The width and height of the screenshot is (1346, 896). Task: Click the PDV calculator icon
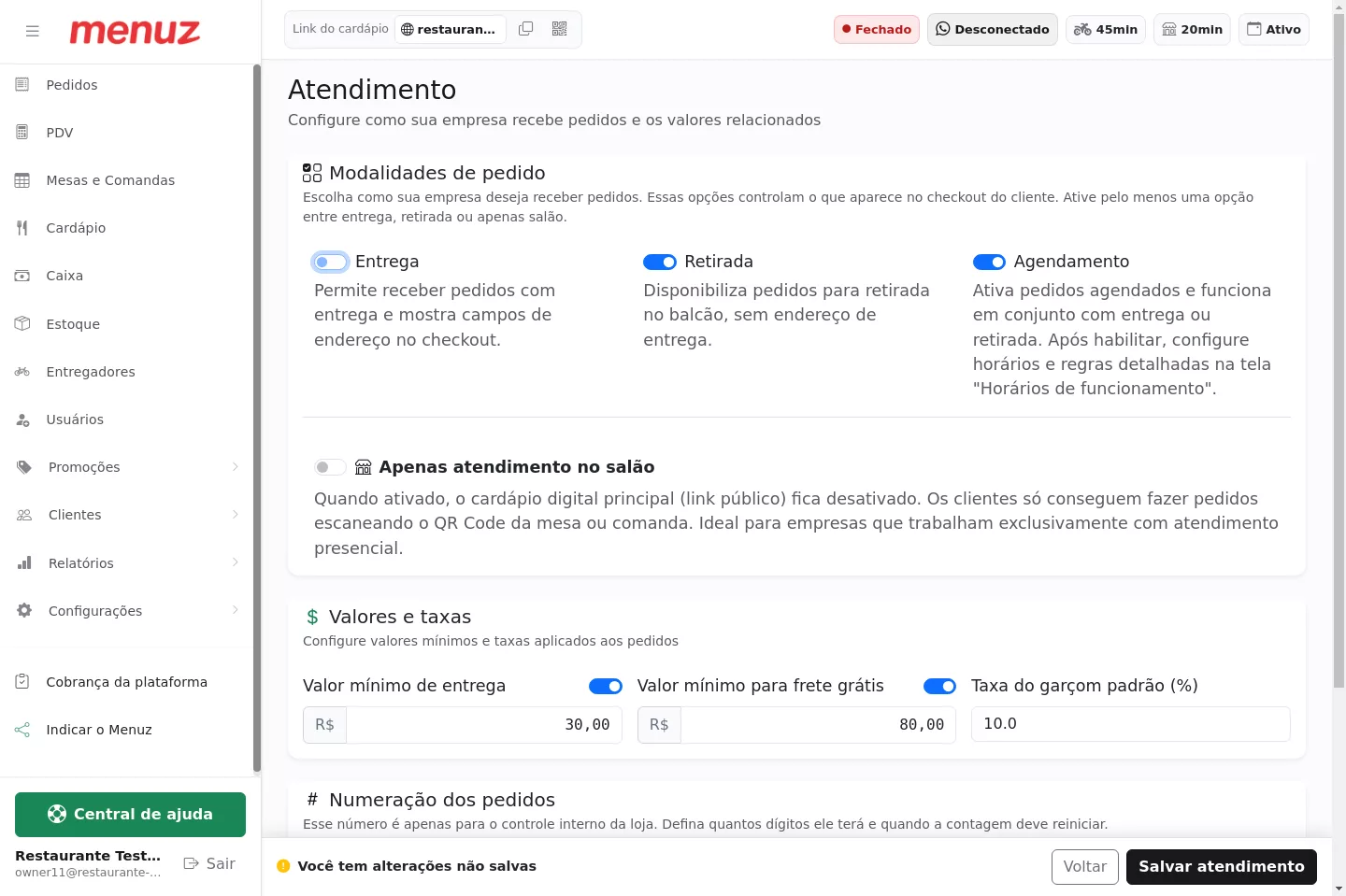tap(22, 133)
